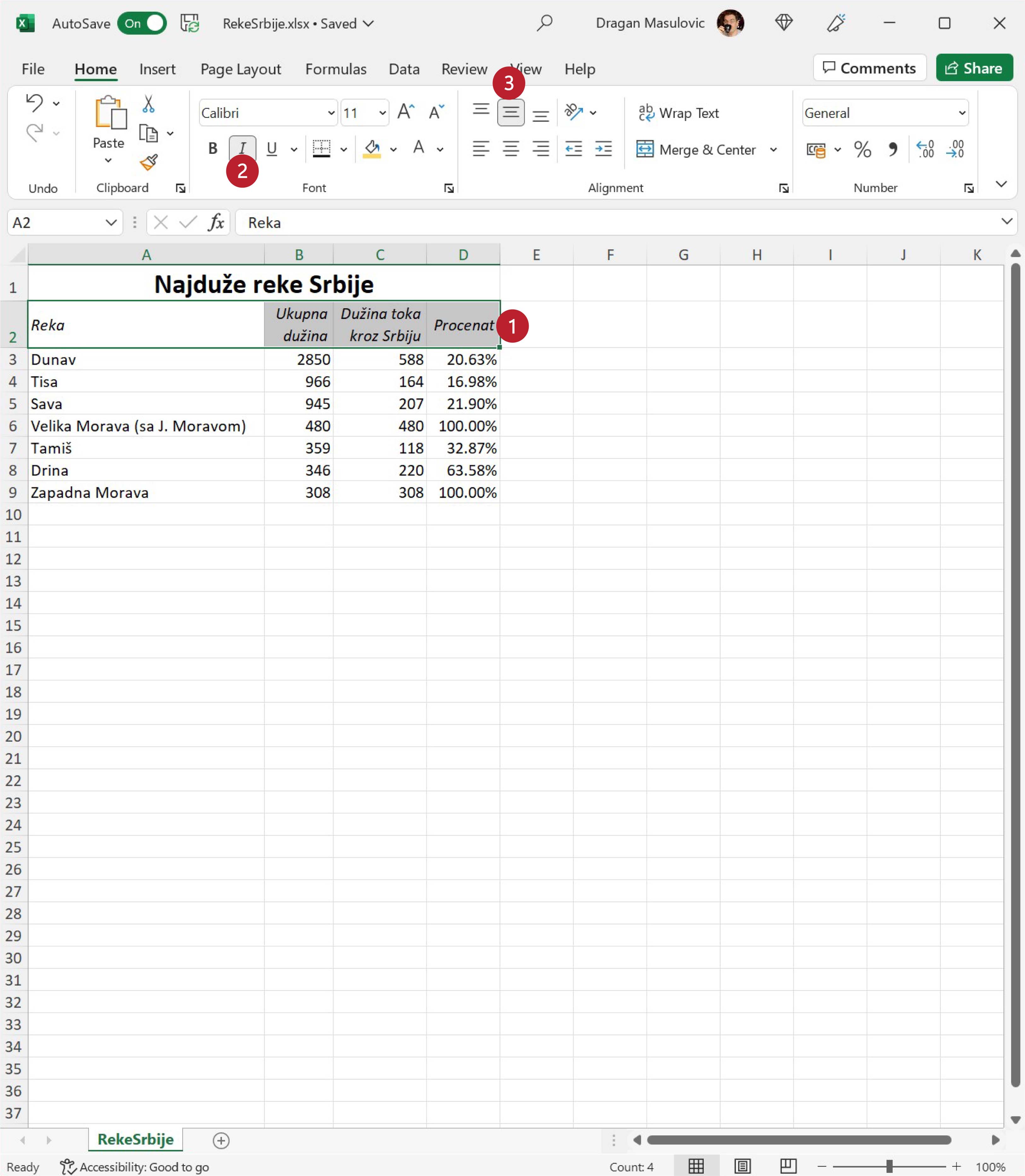
Task: Click the Insert Function fx icon
Action: (216, 223)
